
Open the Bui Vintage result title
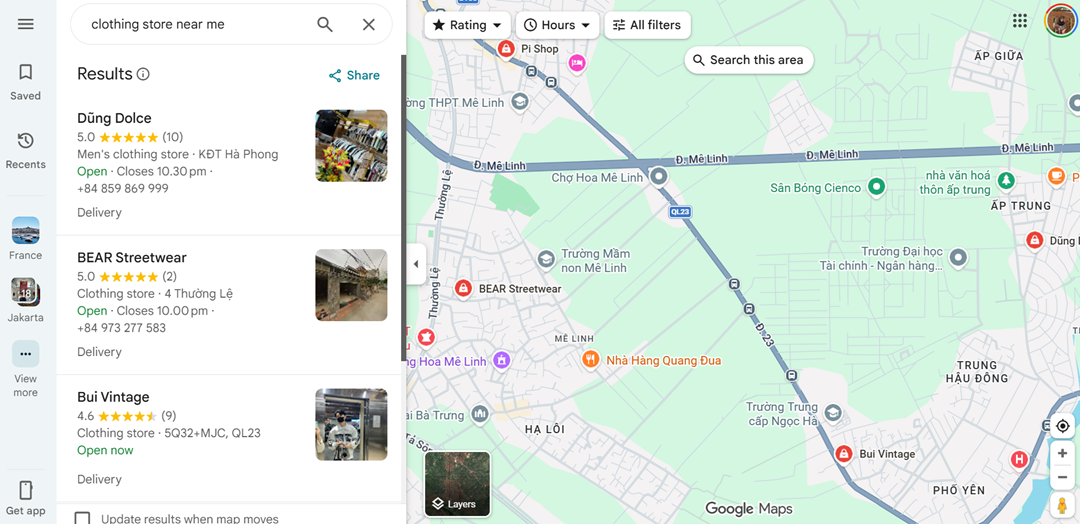(113, 397)
